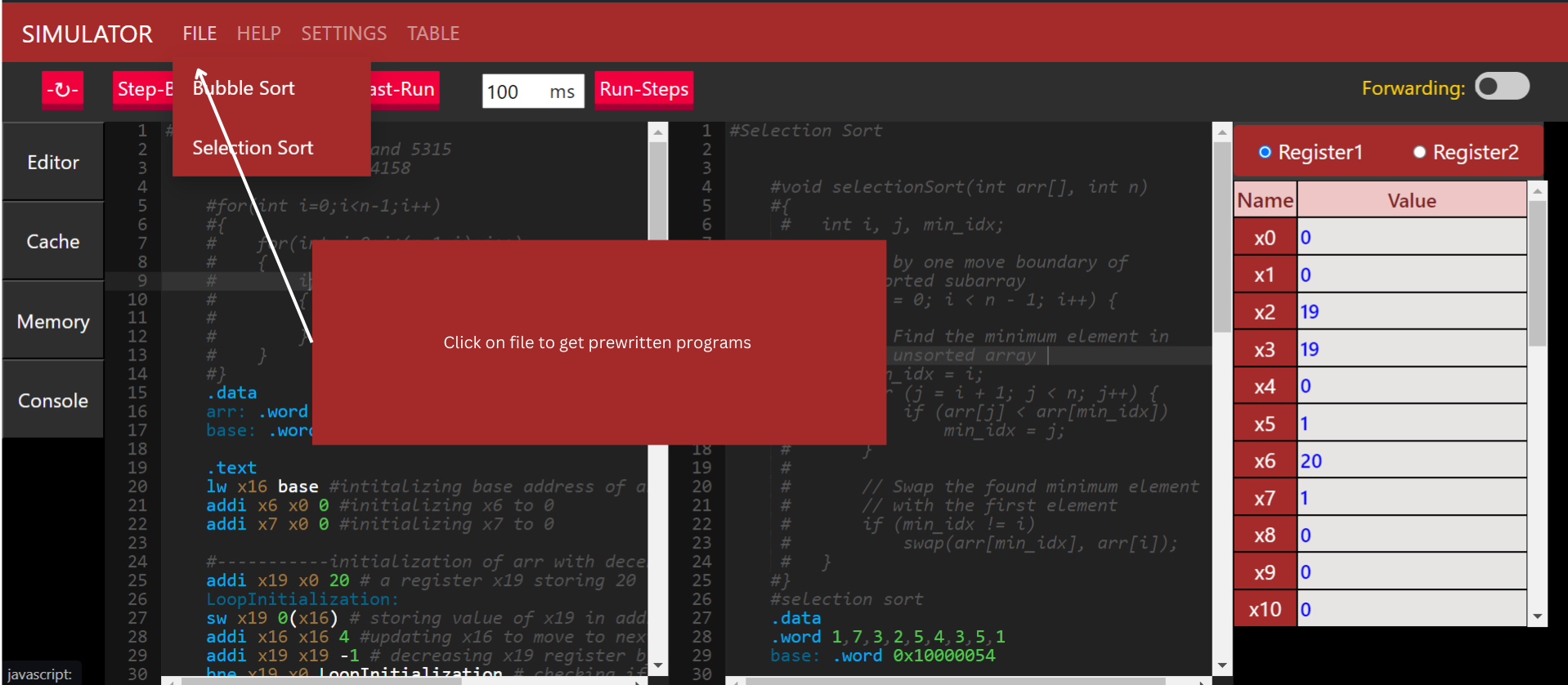
Task: Click the left editor scroll up arrow
Action: [658, 132]
